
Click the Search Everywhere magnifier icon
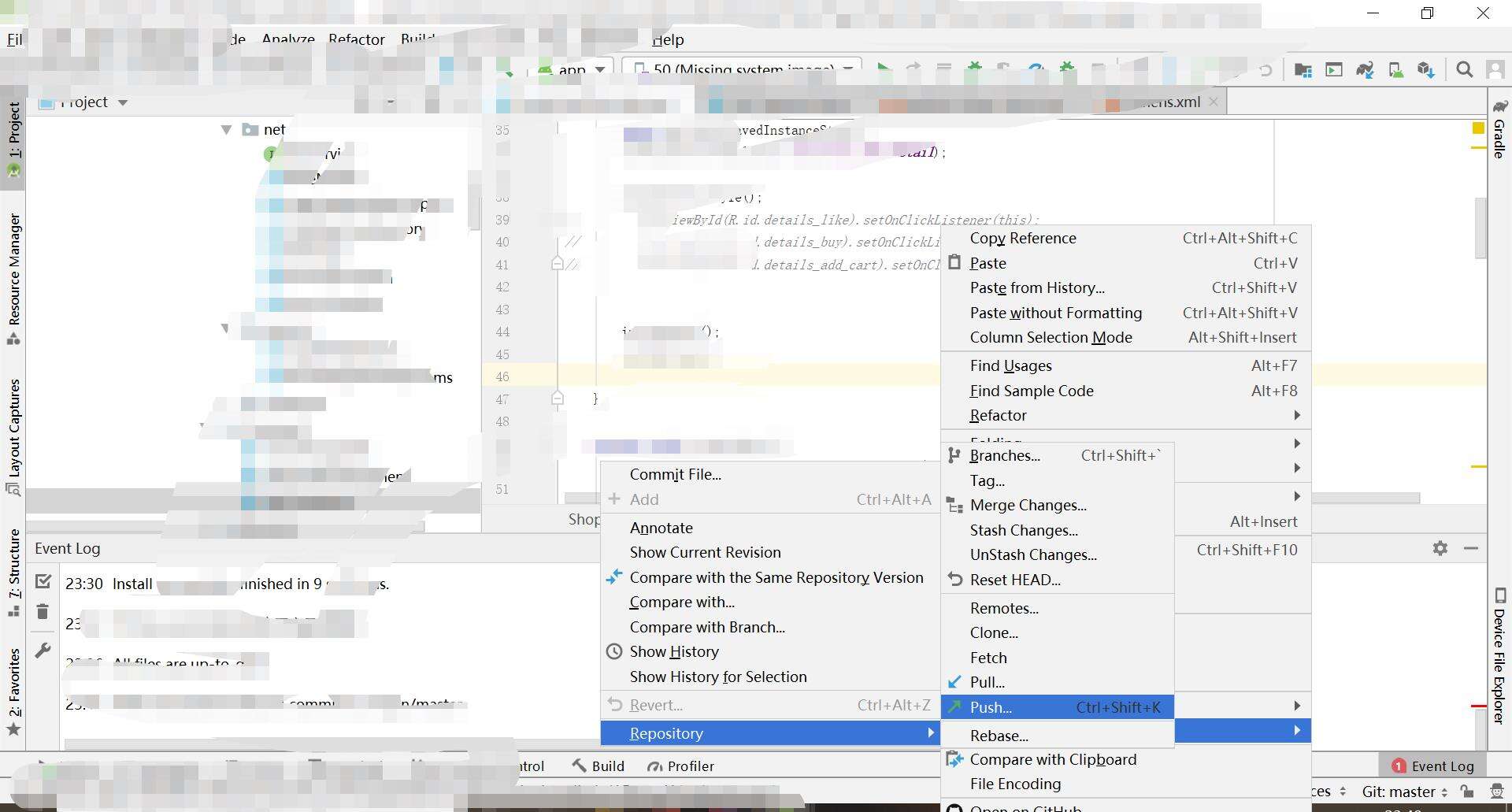pos(1464,70)
